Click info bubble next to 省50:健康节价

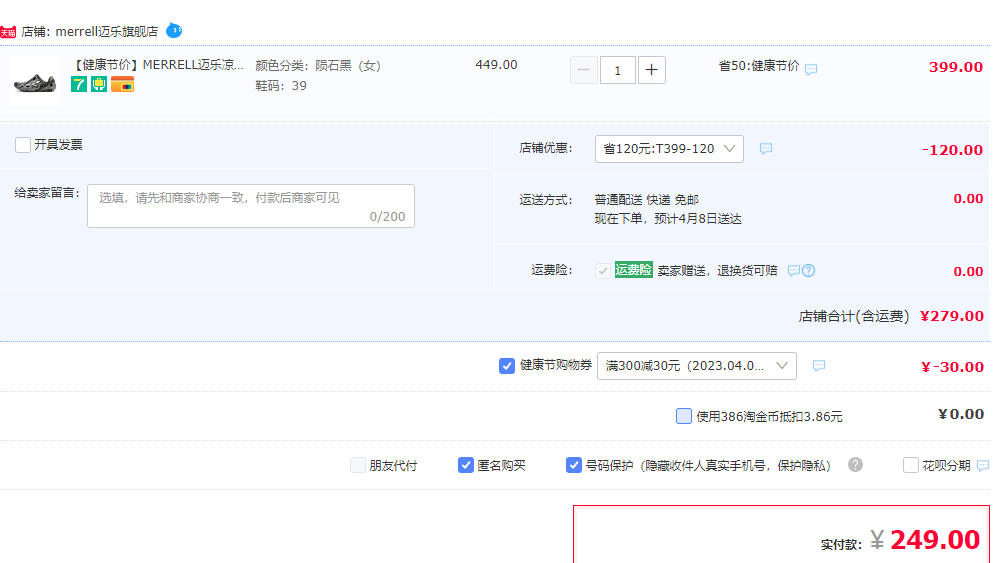[x=811, y=69]
